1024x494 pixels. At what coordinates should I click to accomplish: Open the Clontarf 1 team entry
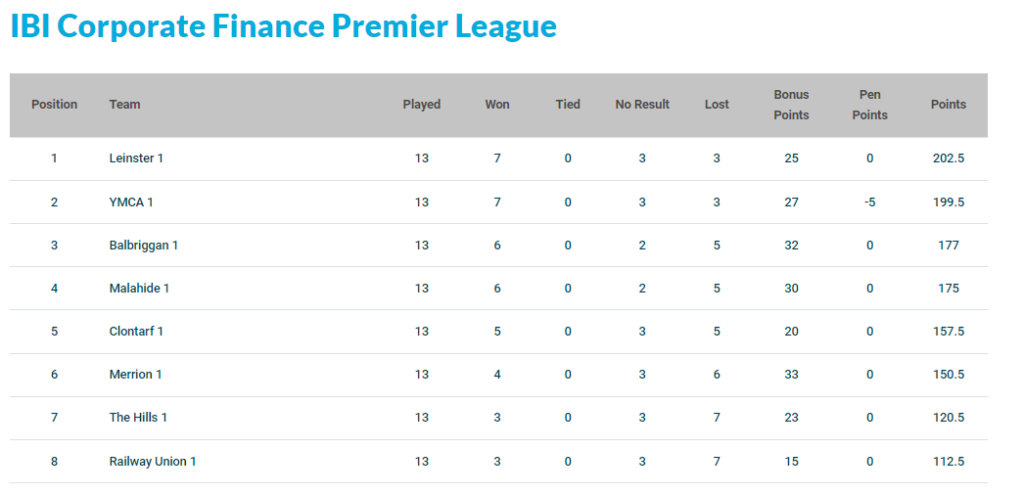pos(136,331)
